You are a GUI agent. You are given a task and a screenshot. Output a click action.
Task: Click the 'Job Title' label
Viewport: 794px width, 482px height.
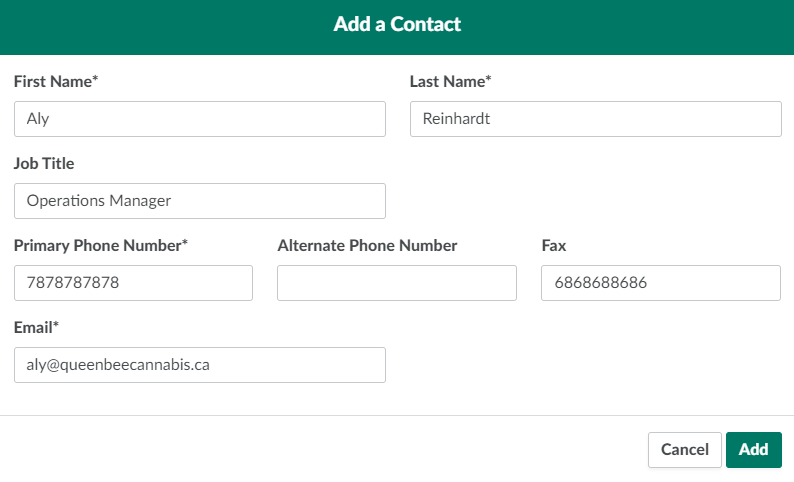(44, 164)
